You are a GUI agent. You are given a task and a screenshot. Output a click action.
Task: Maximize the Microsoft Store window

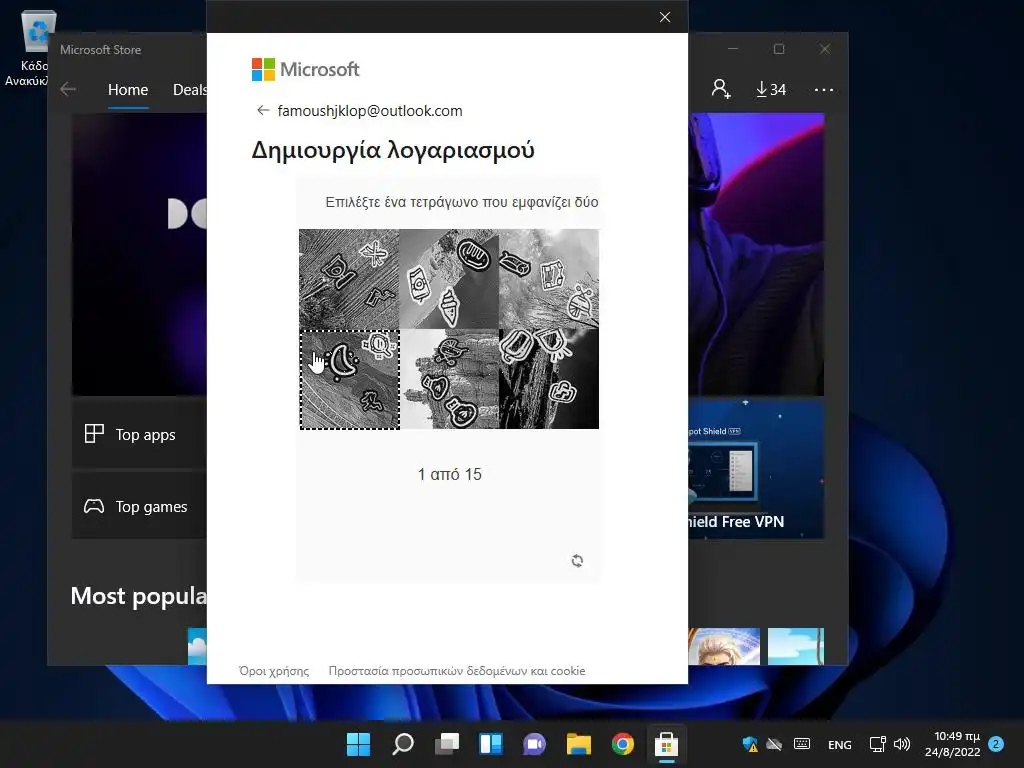tap(778, 49)
